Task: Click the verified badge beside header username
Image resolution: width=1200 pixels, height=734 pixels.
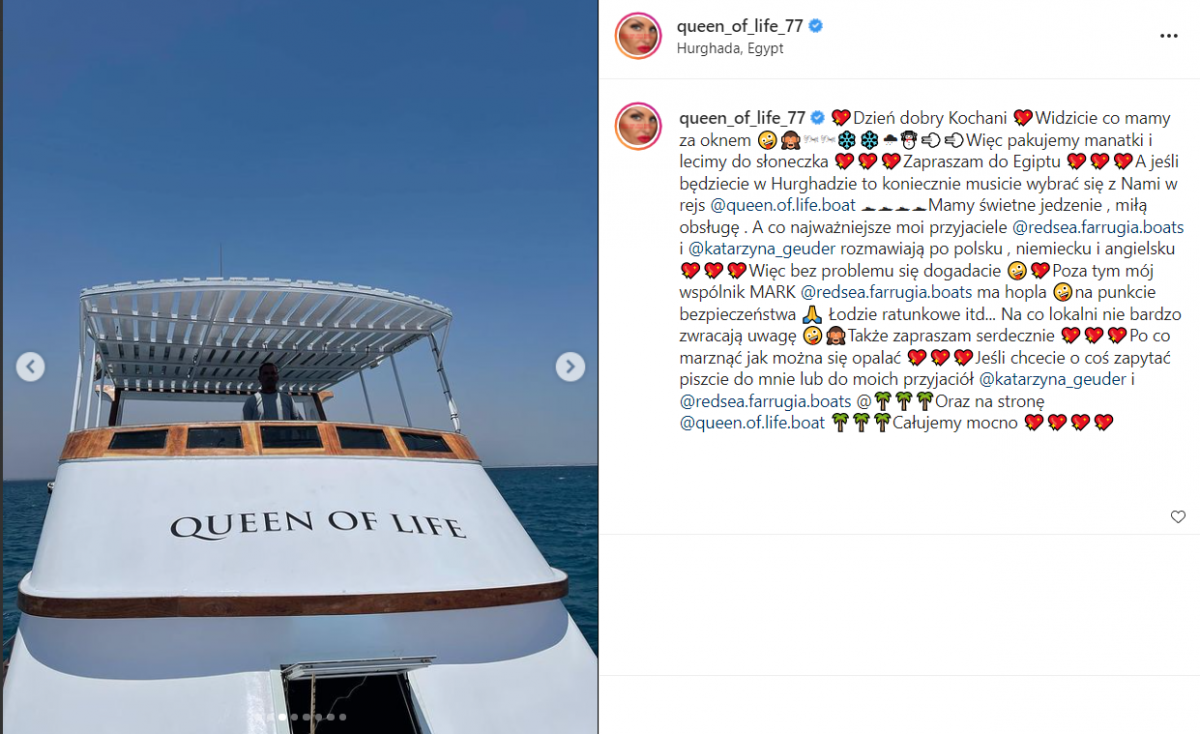Action: 816,26
